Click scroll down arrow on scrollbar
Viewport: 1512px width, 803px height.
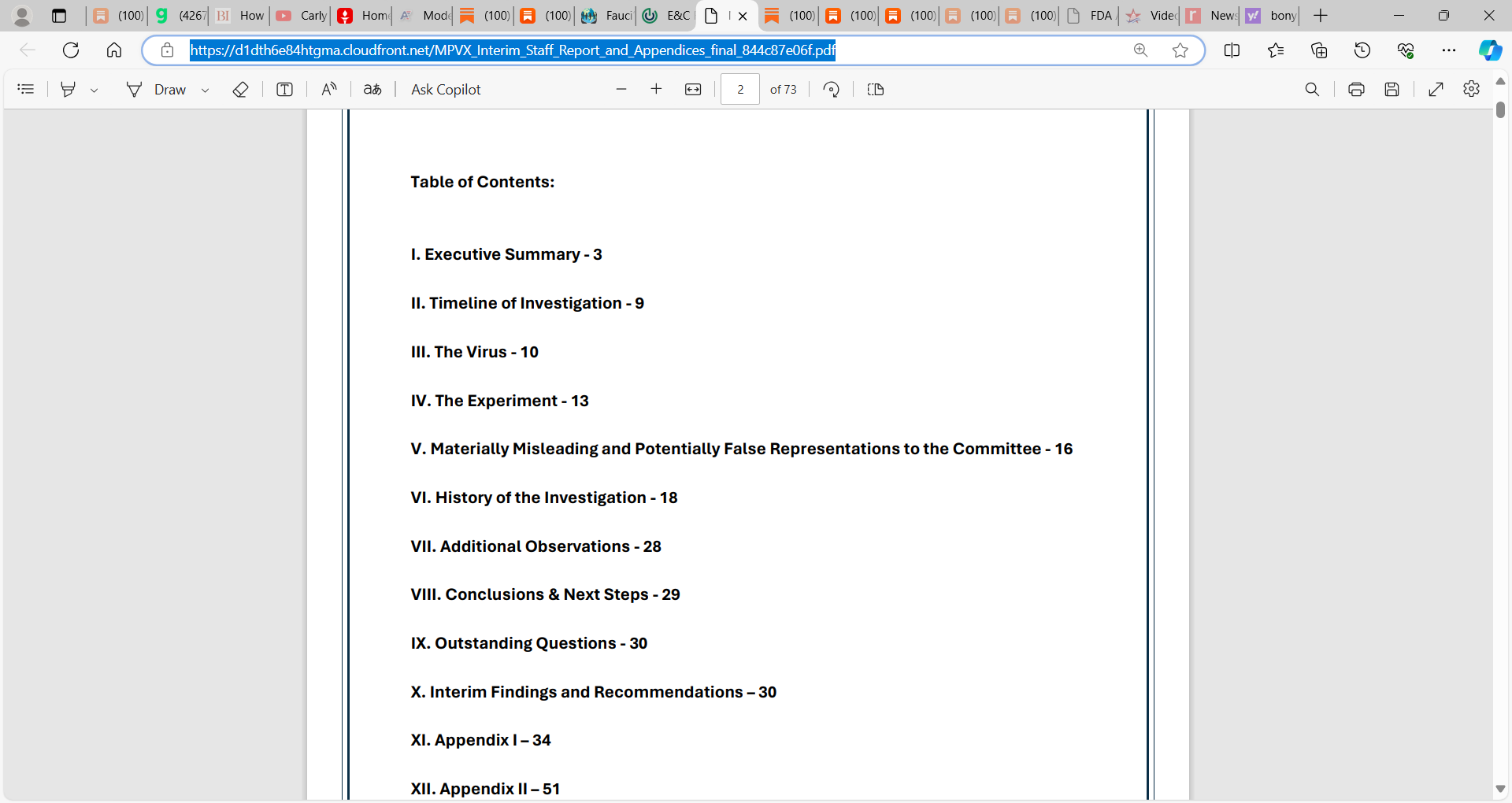coord(1500,789)
